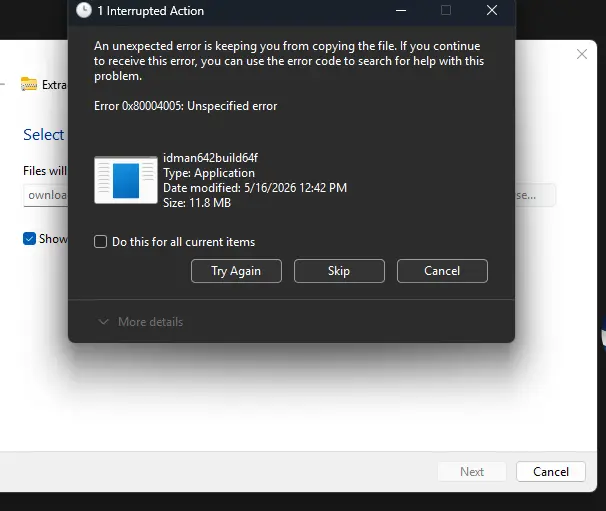Viewport: 606px width, 511px height.
Task: Click Cancel in the Extract wizard window
Action: [x=551, y=472]
